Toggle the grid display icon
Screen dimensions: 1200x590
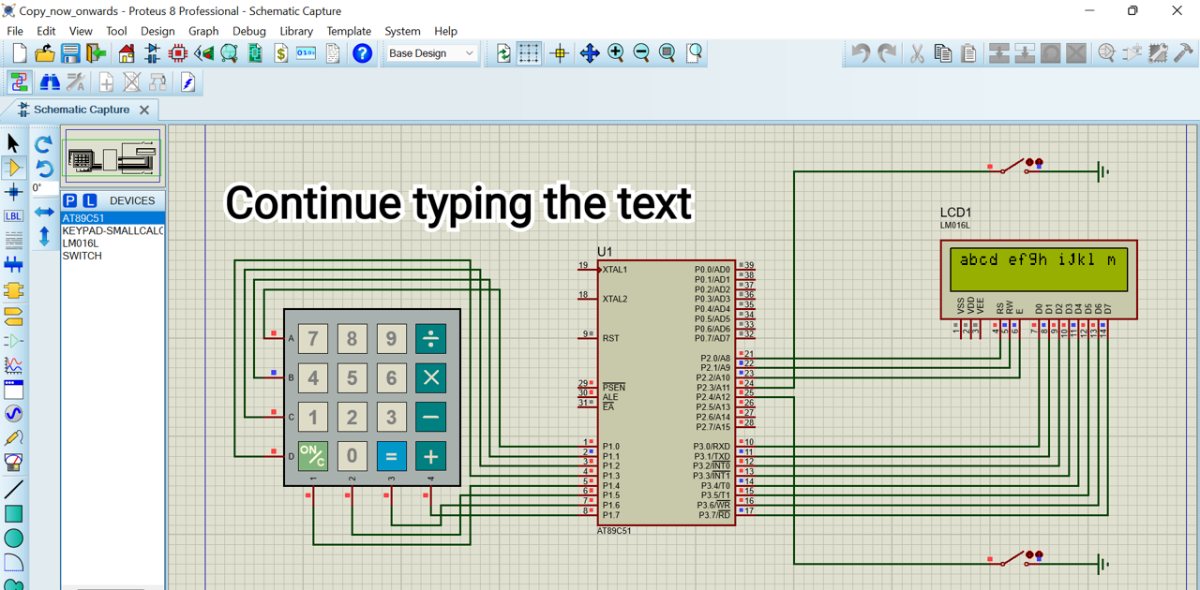pos(529,53)
